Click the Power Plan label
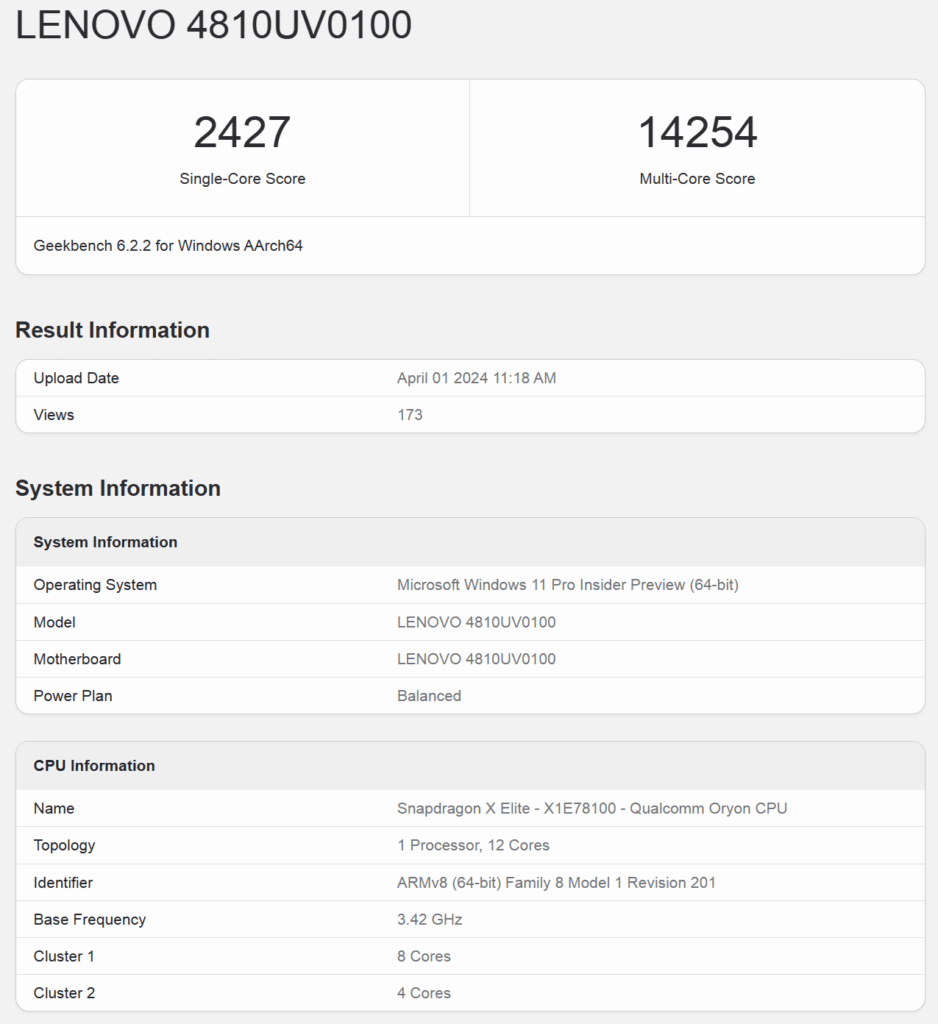 coord(73,696)
